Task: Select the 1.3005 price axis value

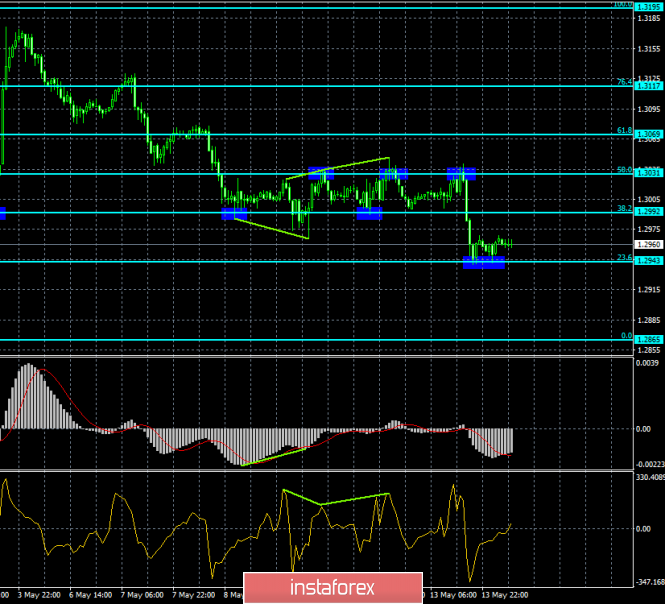Action: tap(649, 199)
